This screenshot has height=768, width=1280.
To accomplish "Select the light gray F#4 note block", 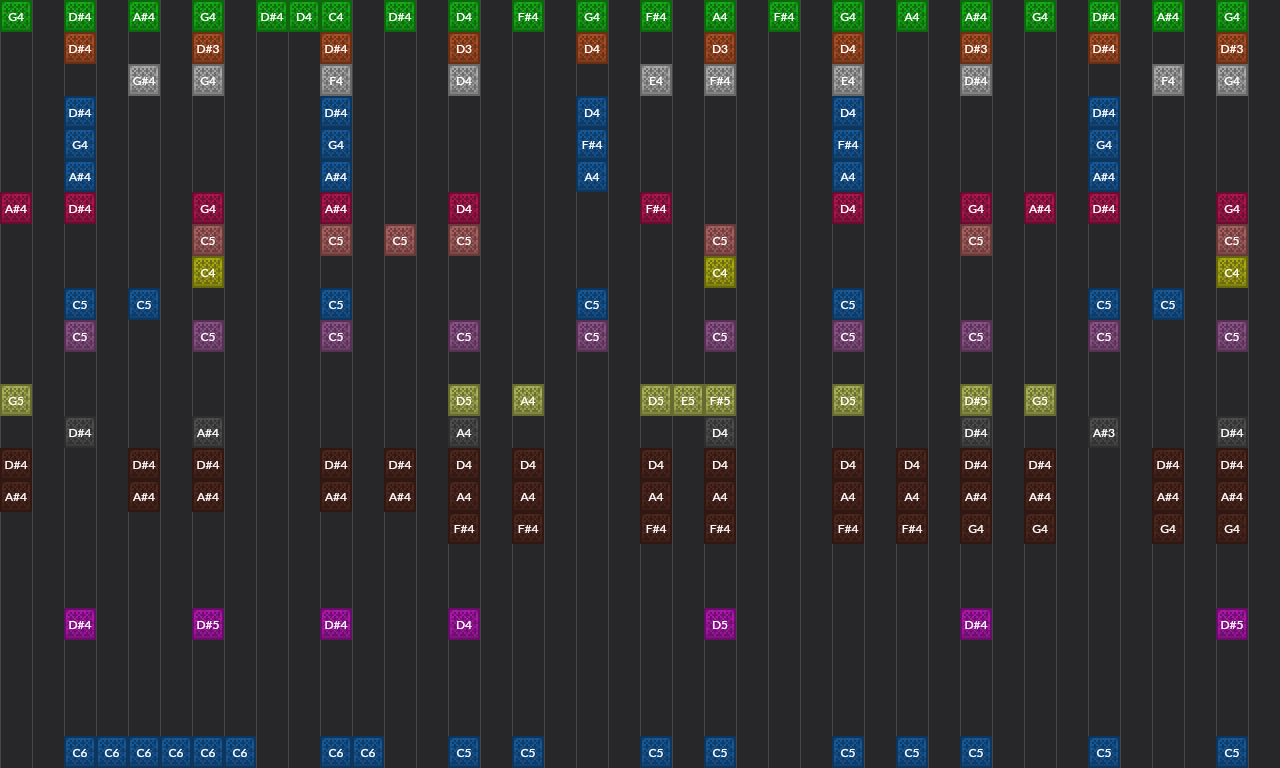I will tap(720, 80).
